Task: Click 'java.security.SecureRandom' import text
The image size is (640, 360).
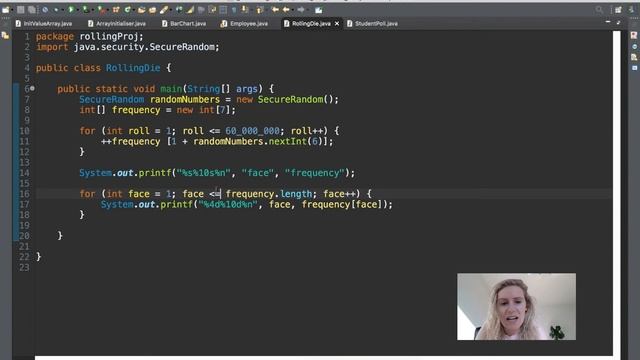Action: (144, 47)
